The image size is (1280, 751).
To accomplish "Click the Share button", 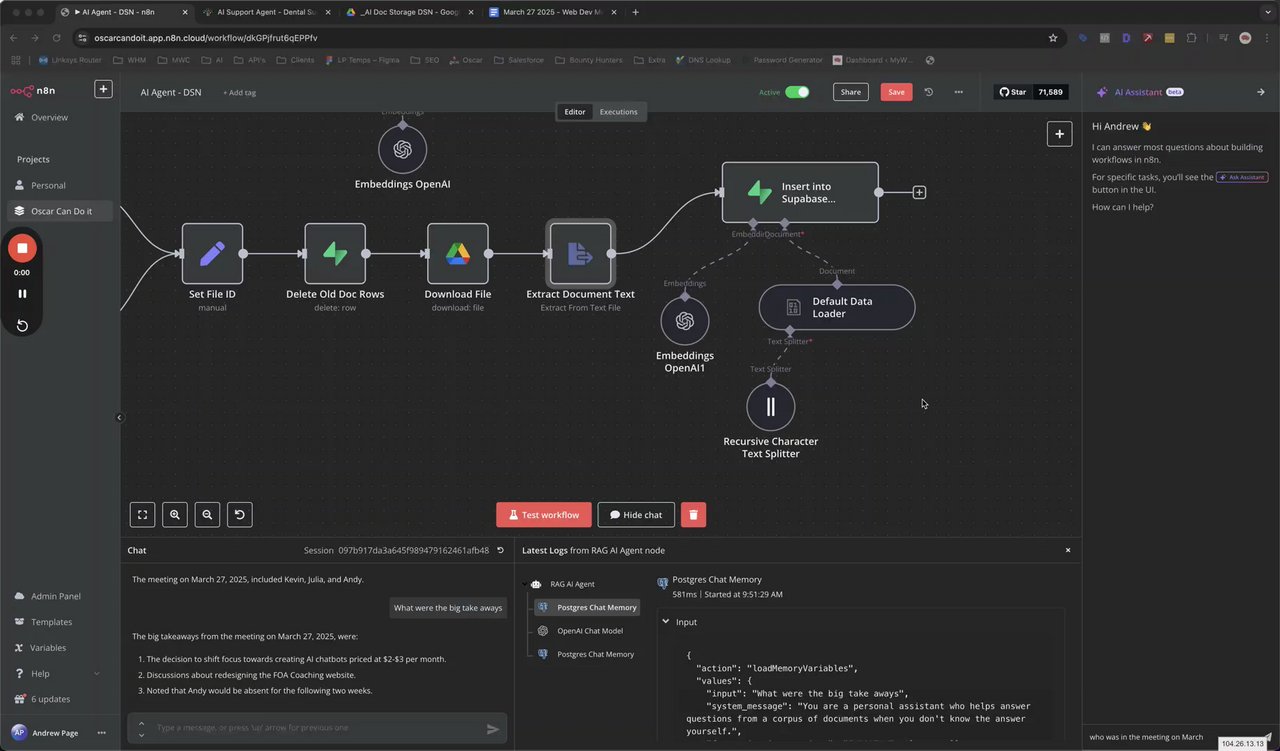I will (x=850, y=92).
